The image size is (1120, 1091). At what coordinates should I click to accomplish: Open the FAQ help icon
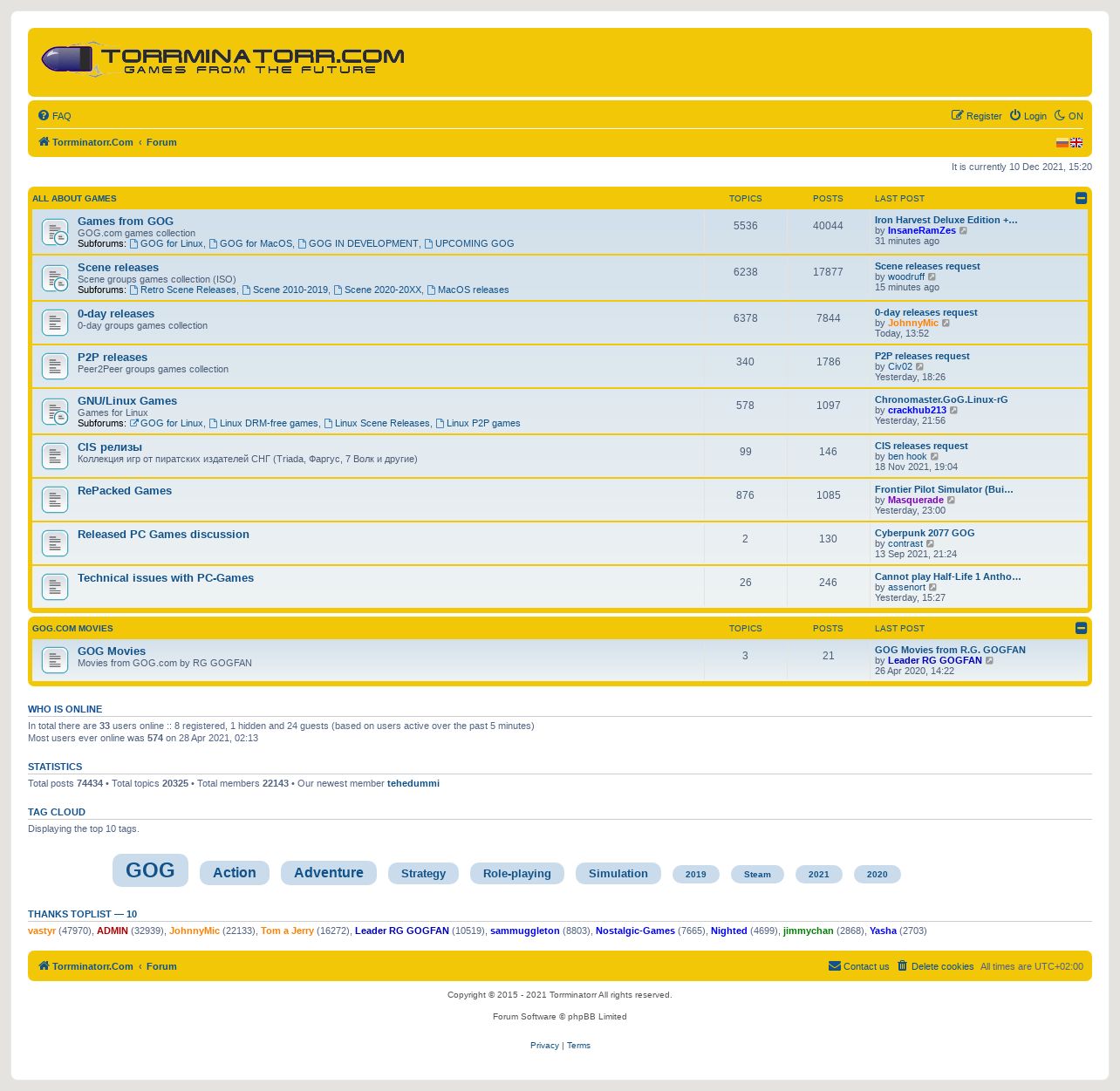44,115
